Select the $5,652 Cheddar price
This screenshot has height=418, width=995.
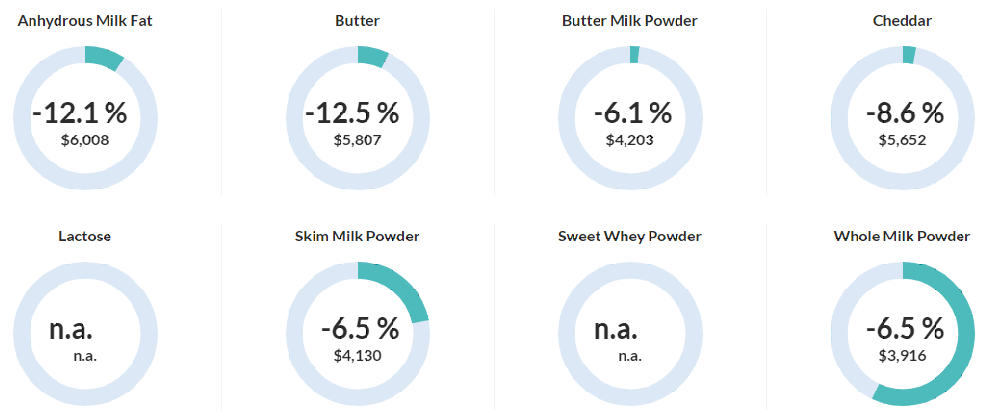click(x=902, y=140)
